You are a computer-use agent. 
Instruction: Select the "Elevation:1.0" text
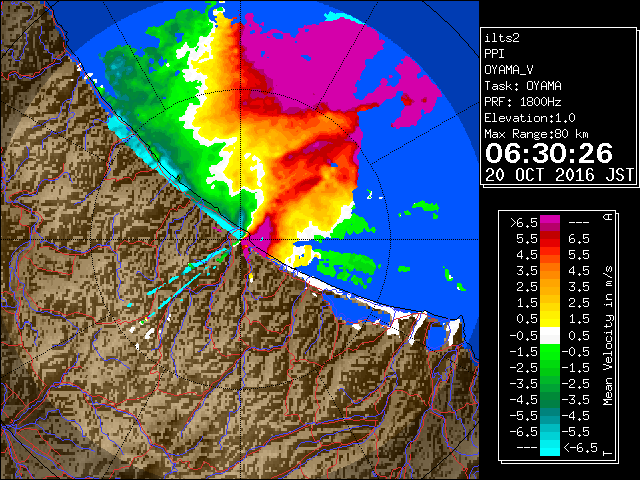point(530,118)
